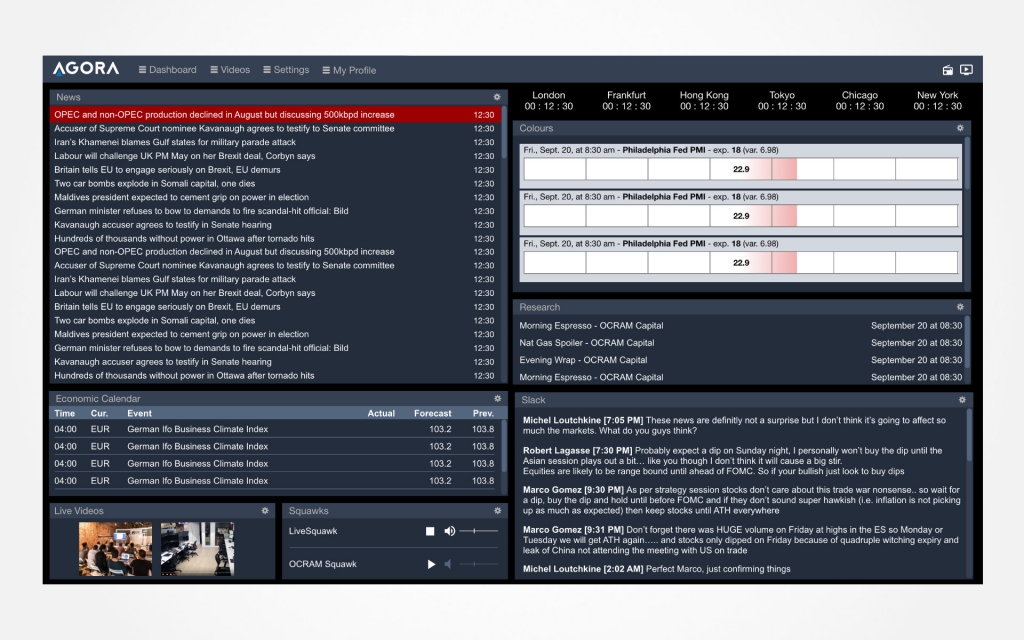This screenshot has width=1024, height=640.
Task: Open the Economic Calendar settings gear
Action: tap(497, 398)
